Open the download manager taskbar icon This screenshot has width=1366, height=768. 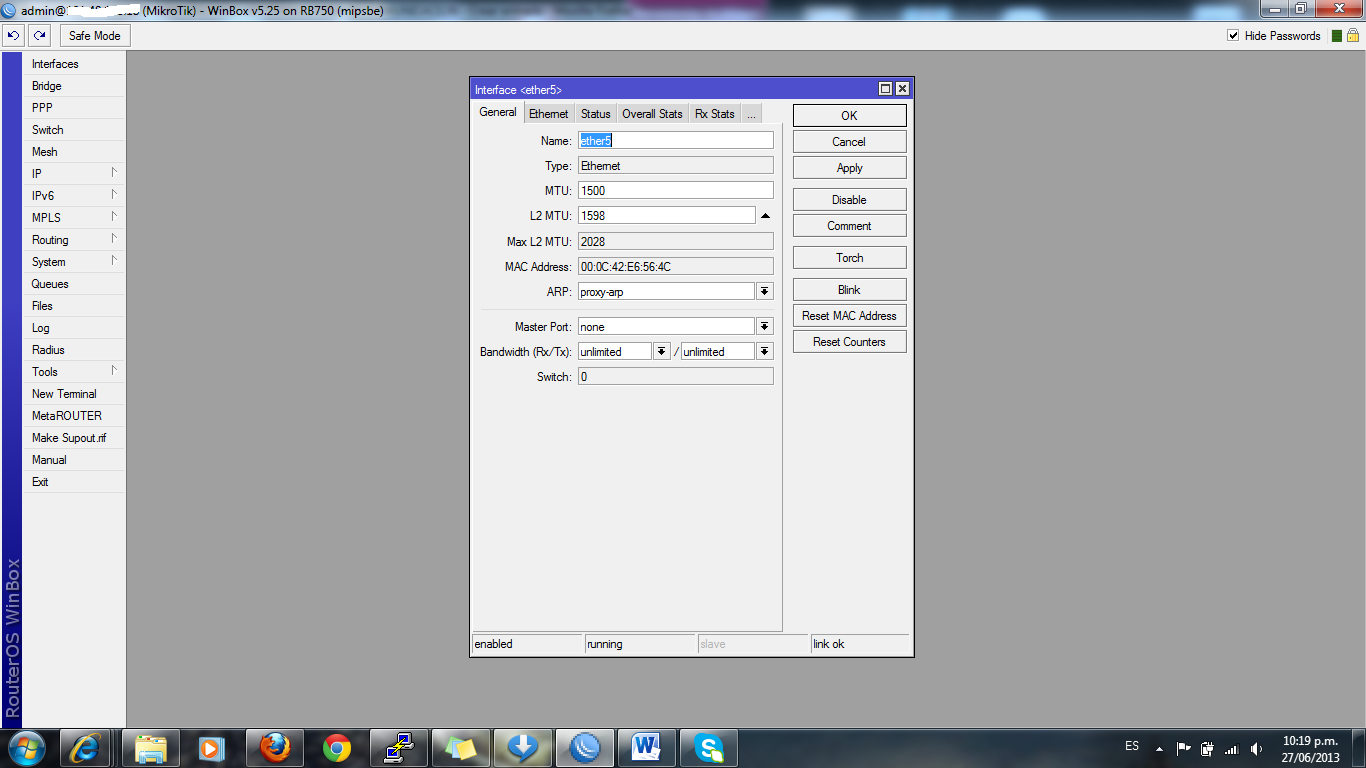[523, 748]
